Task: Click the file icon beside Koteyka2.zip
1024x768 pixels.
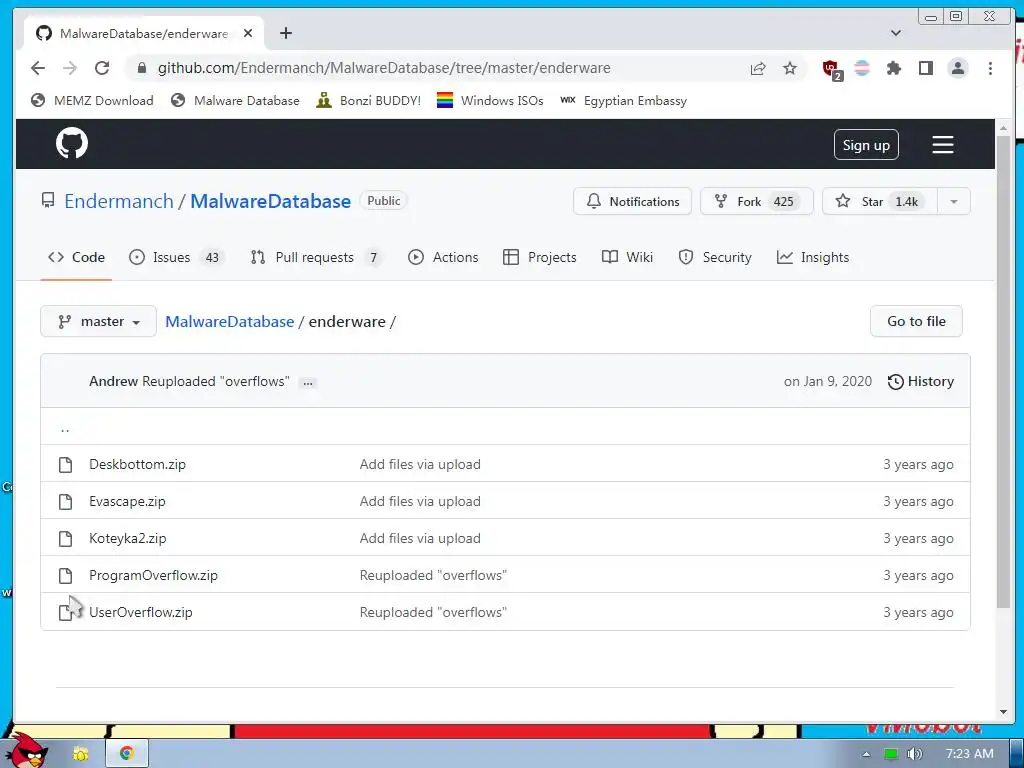Action: [x=65, y=538]
